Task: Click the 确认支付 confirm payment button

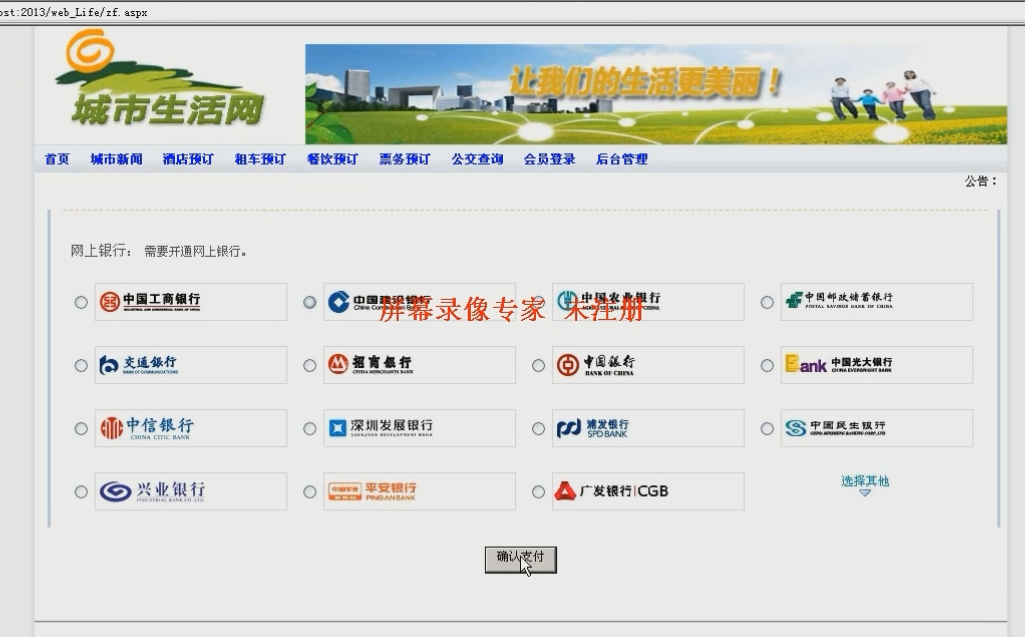Action: 520,560
